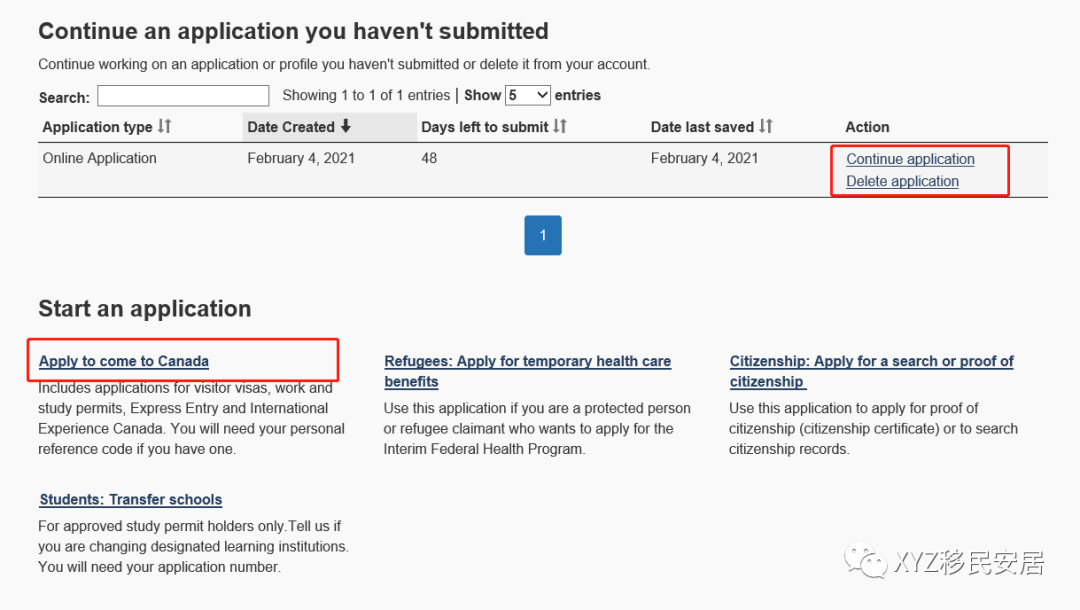Click the Start an application heading
1080x610 pixels.
[x=145, y=308]
